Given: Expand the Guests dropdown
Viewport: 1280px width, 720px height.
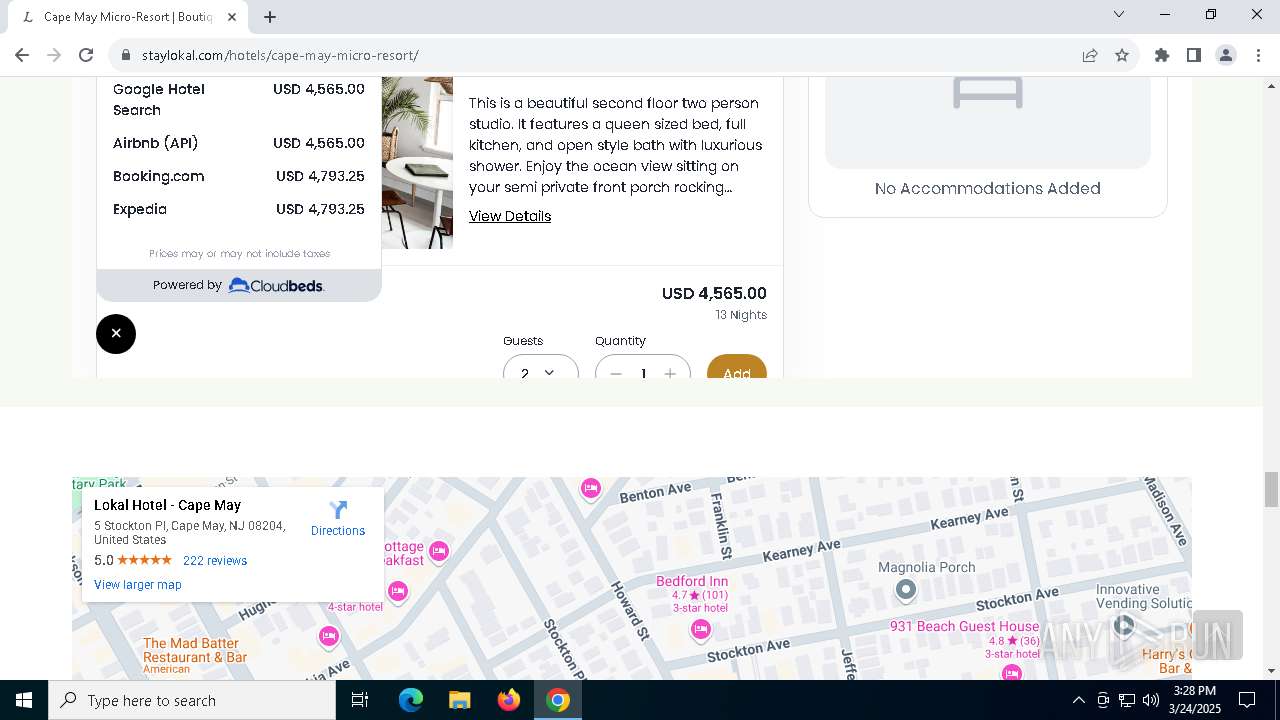Looking at the screenshot, I should [540, 371].
